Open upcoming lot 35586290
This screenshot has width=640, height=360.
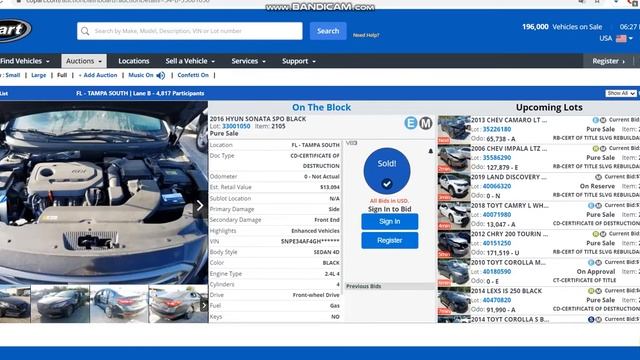point(497,158)
